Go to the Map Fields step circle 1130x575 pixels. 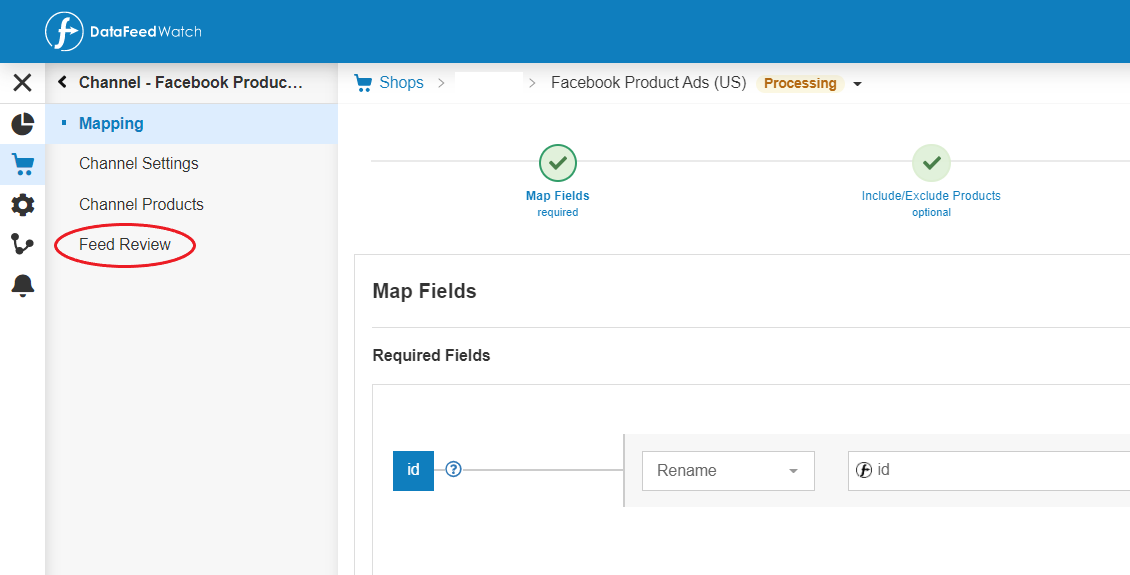(558, 162)
